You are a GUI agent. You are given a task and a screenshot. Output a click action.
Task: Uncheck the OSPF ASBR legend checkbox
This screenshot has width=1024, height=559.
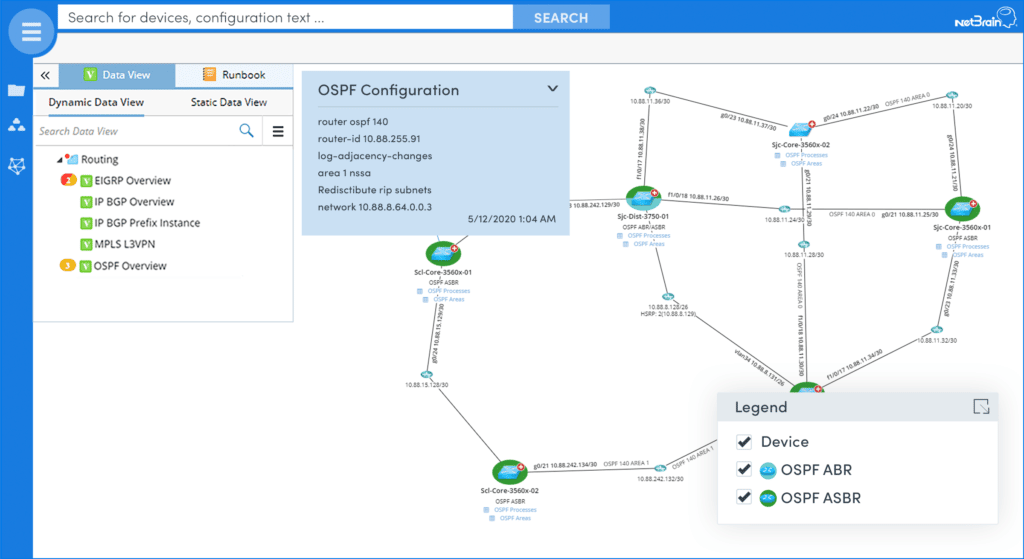point(744,498)
